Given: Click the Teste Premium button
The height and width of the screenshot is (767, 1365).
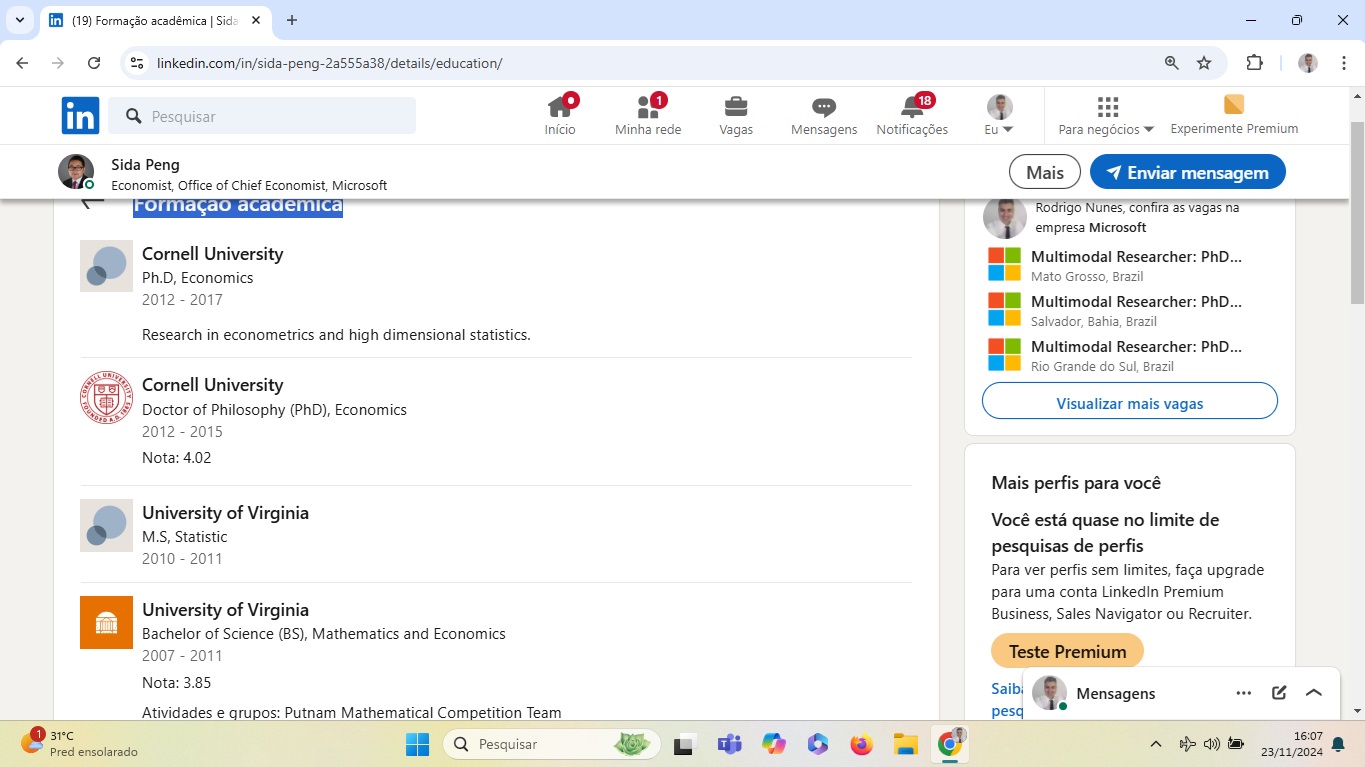Looking at the screenshot, I should (x=1067, y=651).
